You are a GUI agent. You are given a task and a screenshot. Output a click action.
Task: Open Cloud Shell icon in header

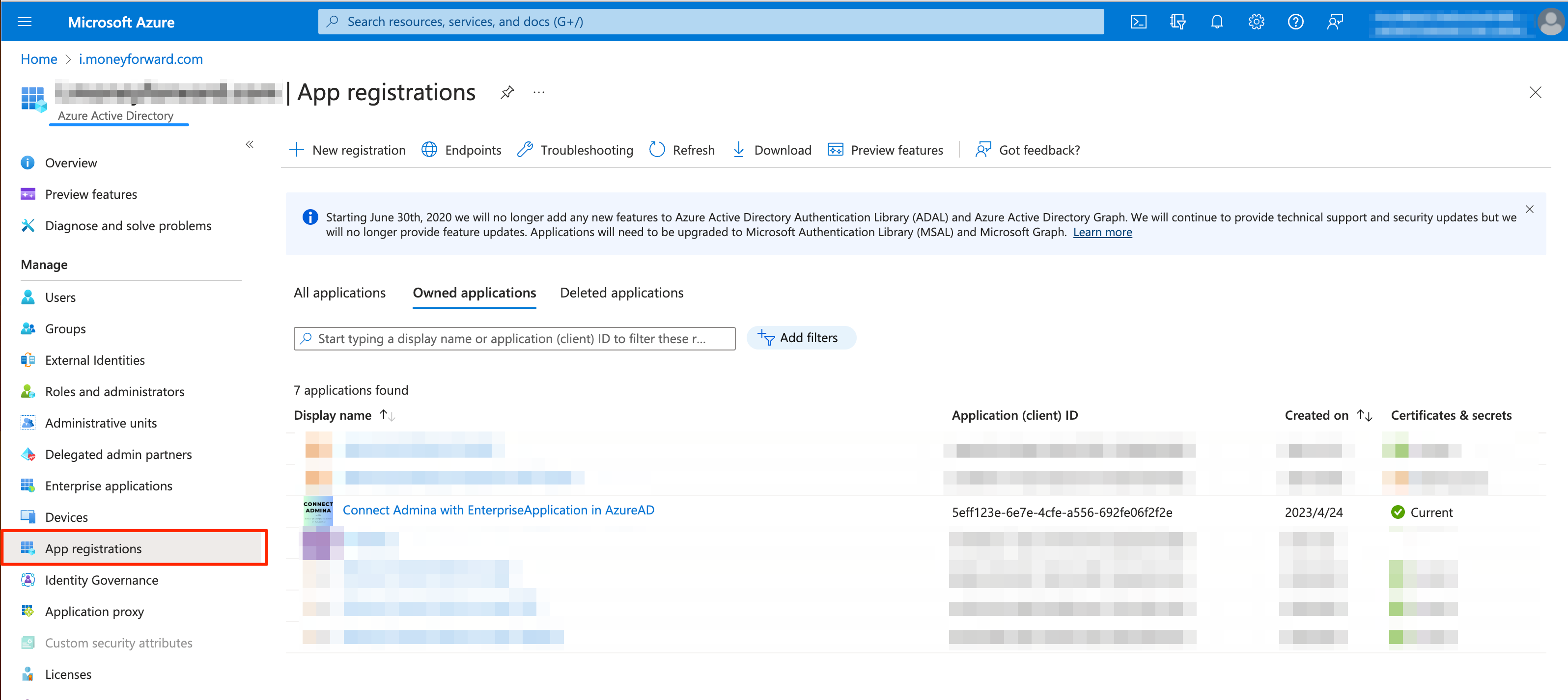tap(1138, 22)
